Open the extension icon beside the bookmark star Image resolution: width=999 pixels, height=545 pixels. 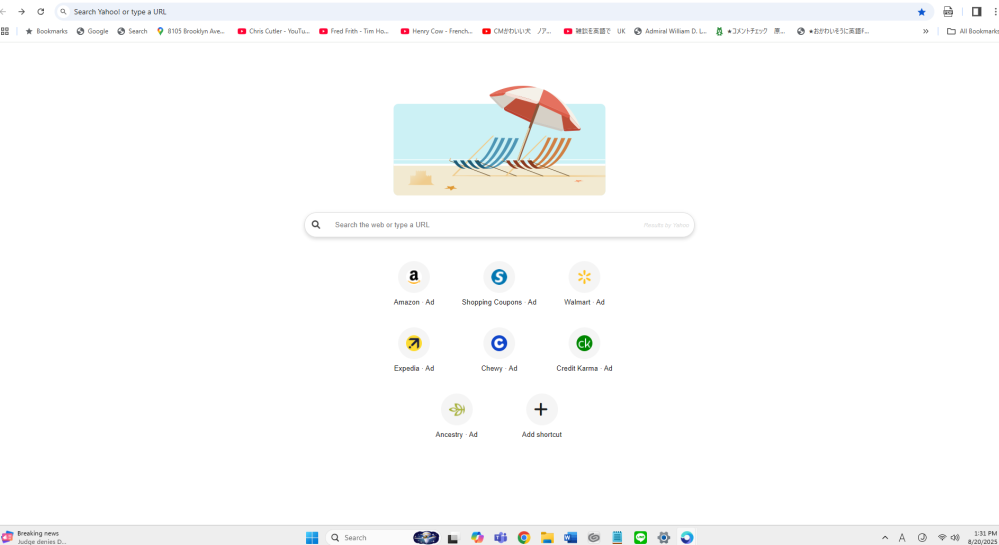point(948,11)
